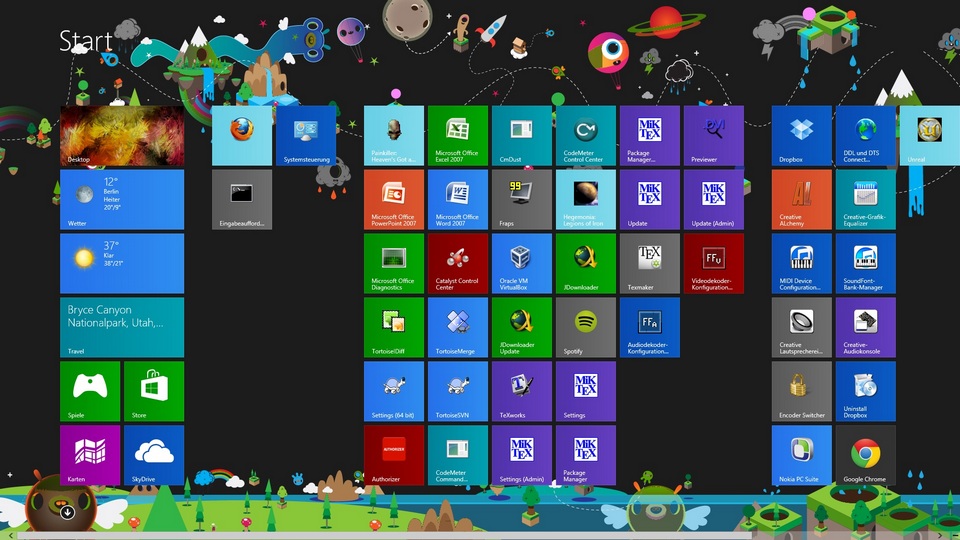Launch Creative ALchemy
The width and height of the screenshot is (960, 540).
(801, 200)
